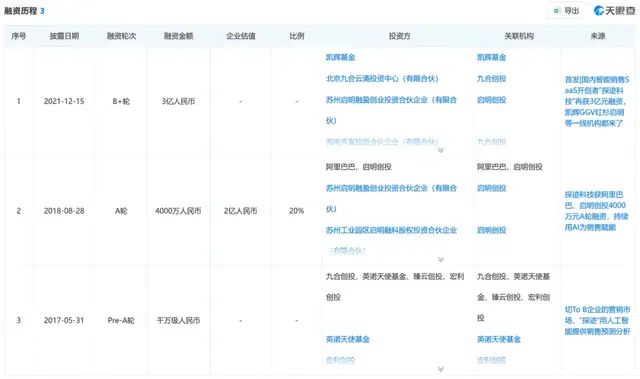Click the 企业估值 column header
The width and height of the screenshot is (640, 379).
(241, 36)
